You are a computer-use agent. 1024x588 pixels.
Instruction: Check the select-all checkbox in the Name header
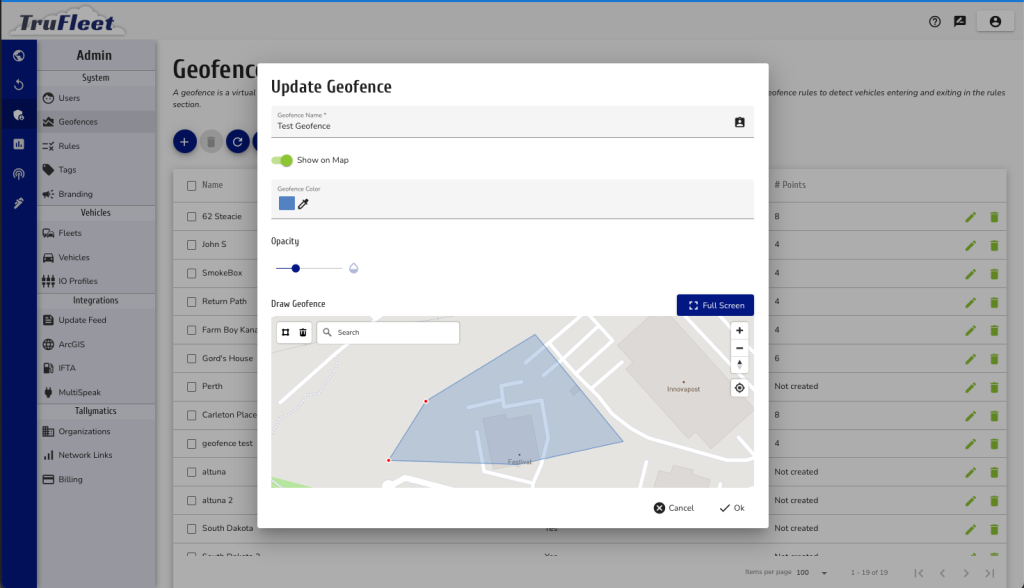191,184
